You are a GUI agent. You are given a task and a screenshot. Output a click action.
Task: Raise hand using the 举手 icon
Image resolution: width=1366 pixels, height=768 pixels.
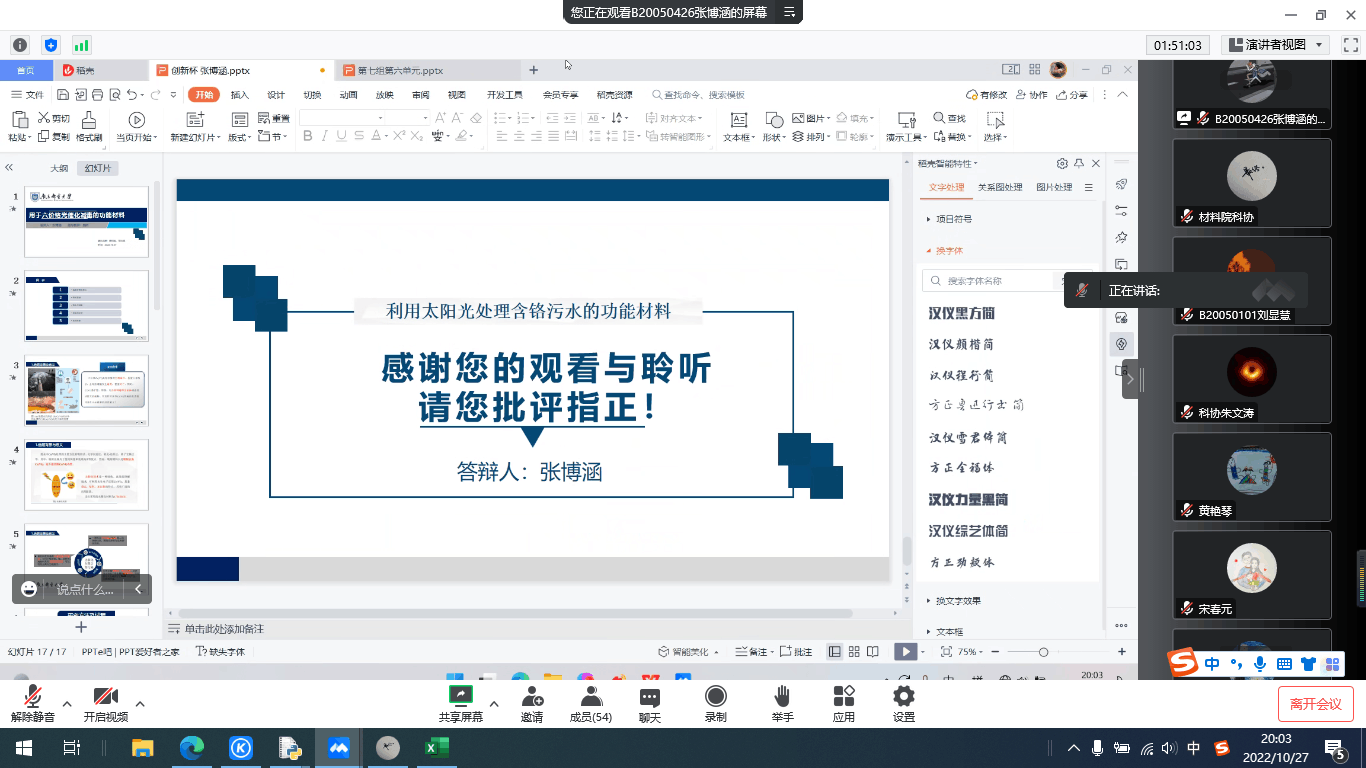coord(782,697)
